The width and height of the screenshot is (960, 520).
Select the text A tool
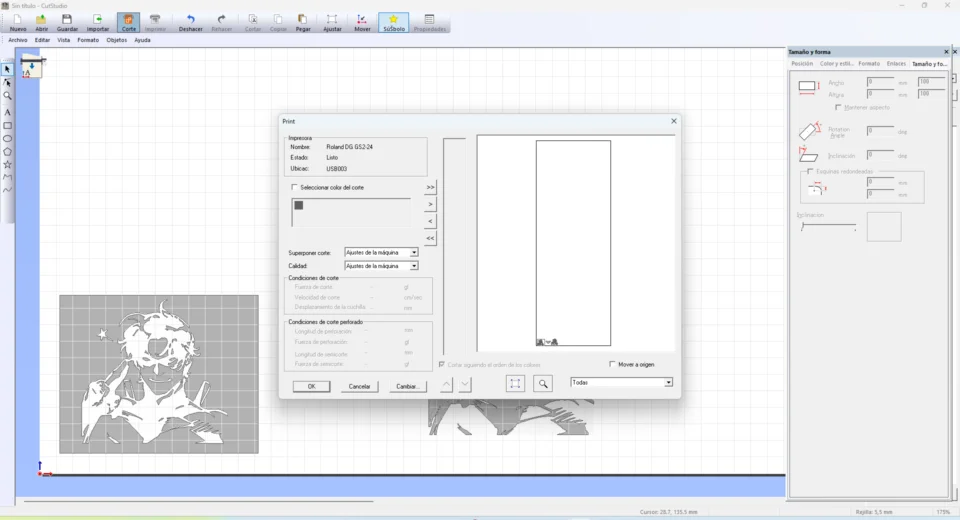[7, 112]
